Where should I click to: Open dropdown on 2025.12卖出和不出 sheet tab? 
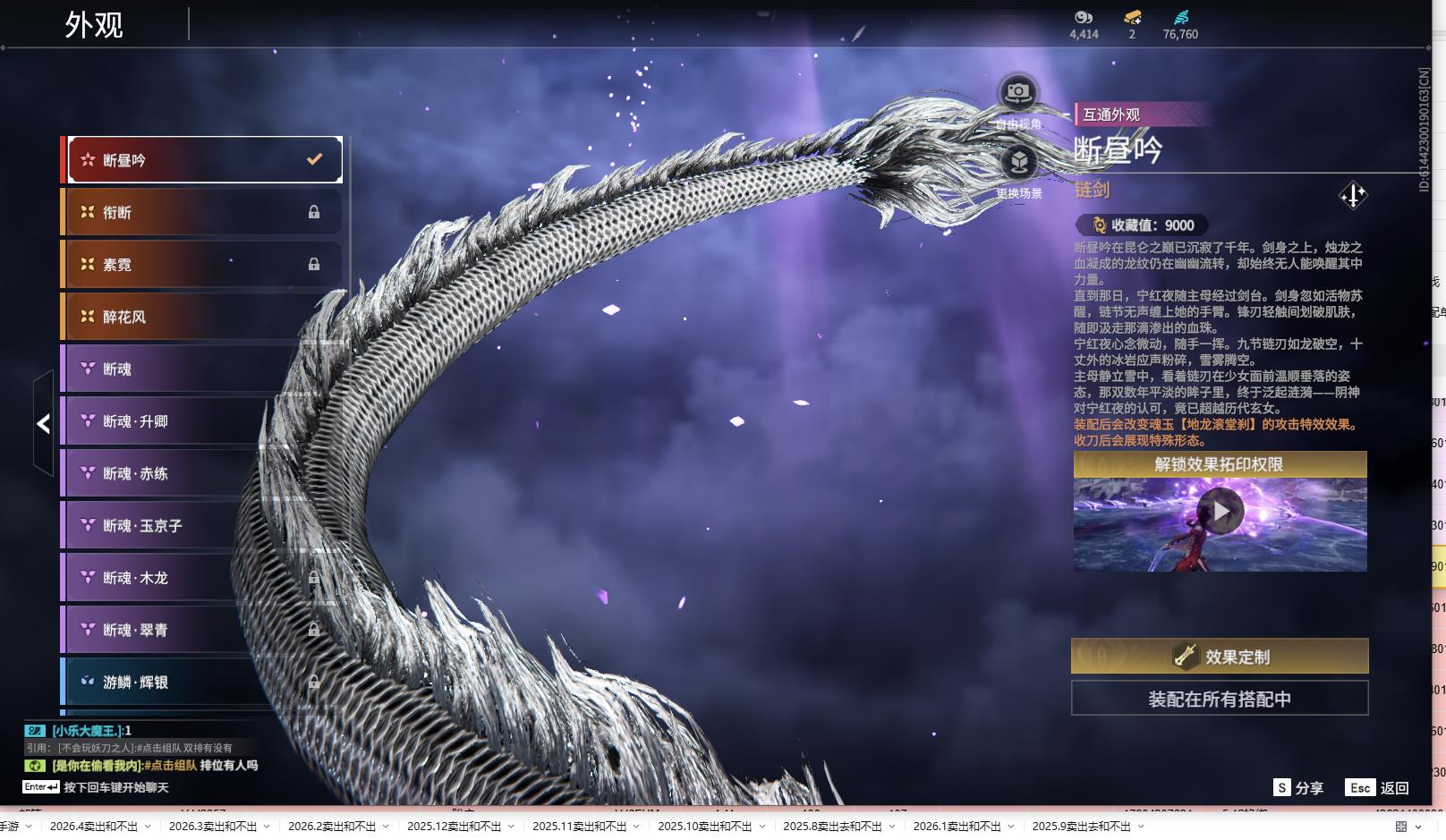pos(511,827)
